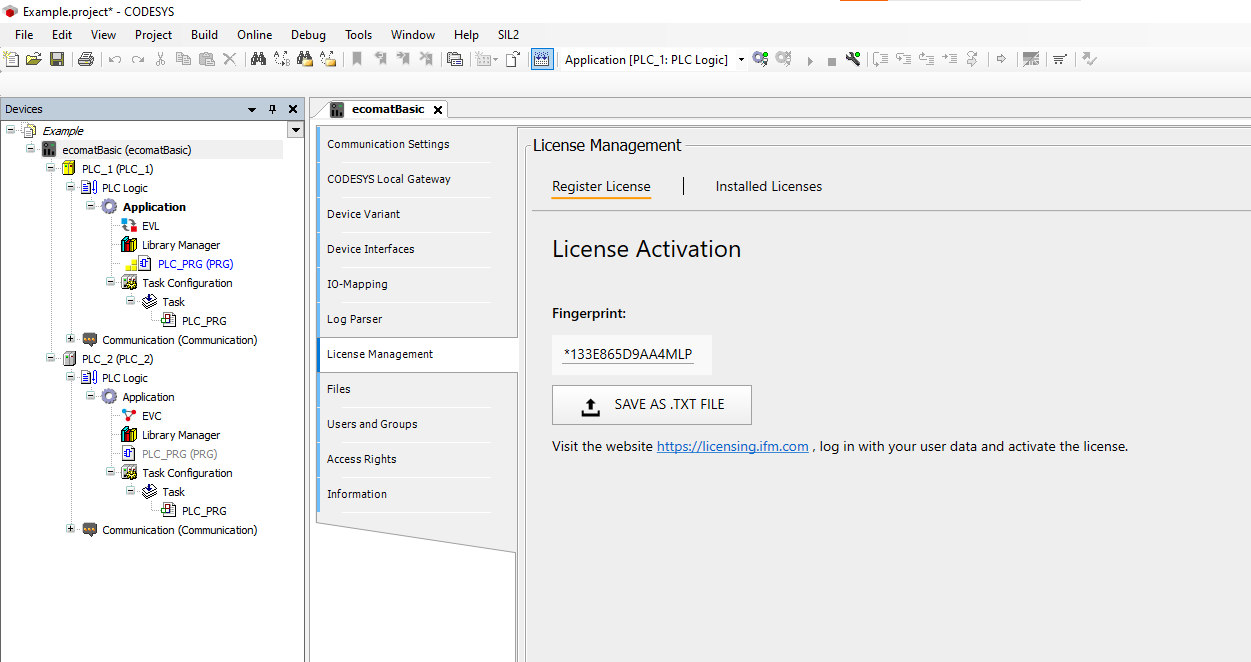Pin the Devices panel with pushpin icon
1251x662 pixels.
pos(272,109)
